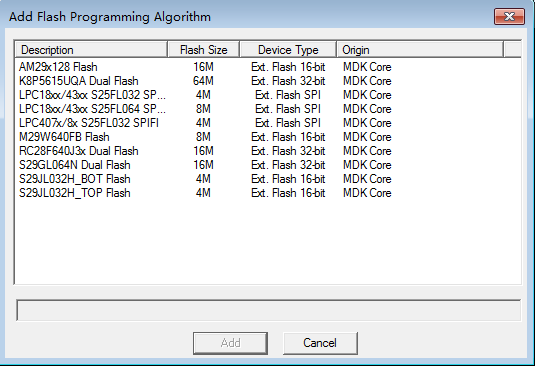Click Ext. Flash SPI in LPC407x/8x row
Image resolution: width=535 pixels, height=366 pixels.
click(288, 123)
